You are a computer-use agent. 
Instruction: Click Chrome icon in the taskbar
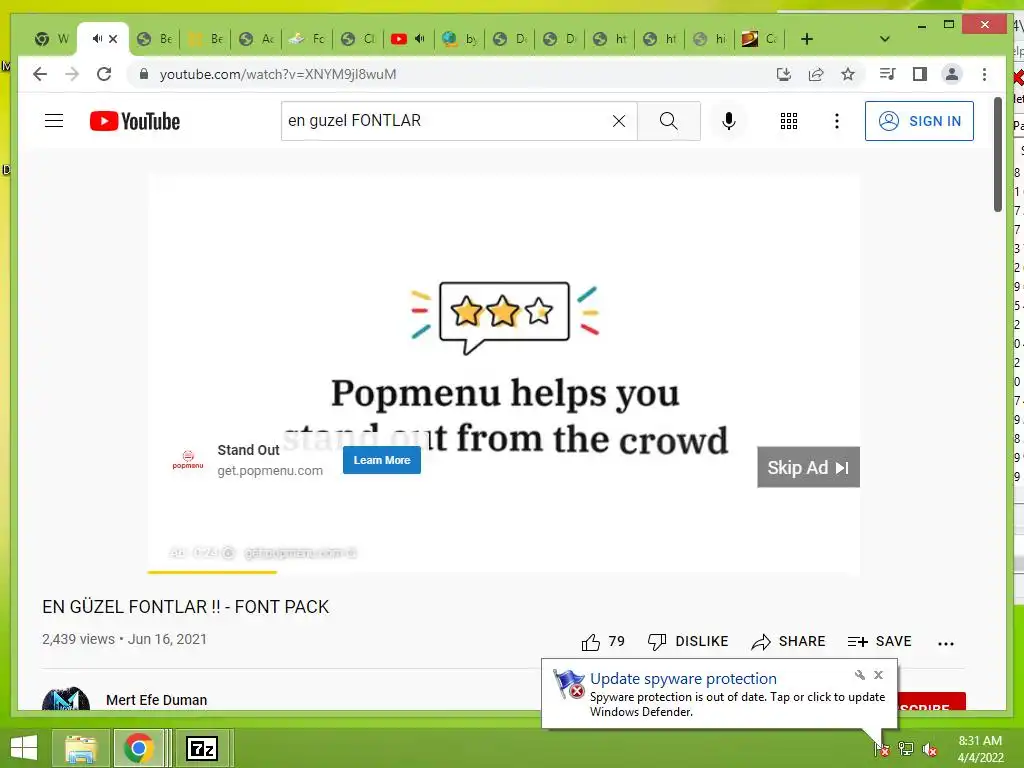[138, 748]
